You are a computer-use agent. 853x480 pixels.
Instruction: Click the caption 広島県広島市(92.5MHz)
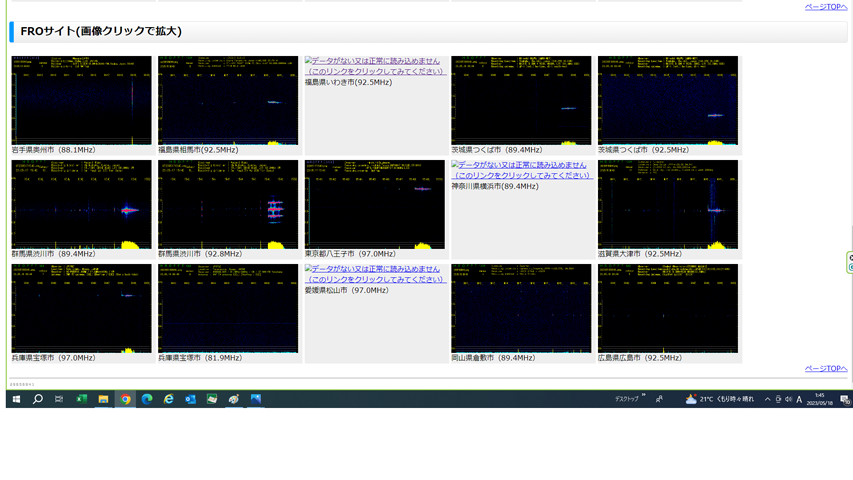pos(640,358)
